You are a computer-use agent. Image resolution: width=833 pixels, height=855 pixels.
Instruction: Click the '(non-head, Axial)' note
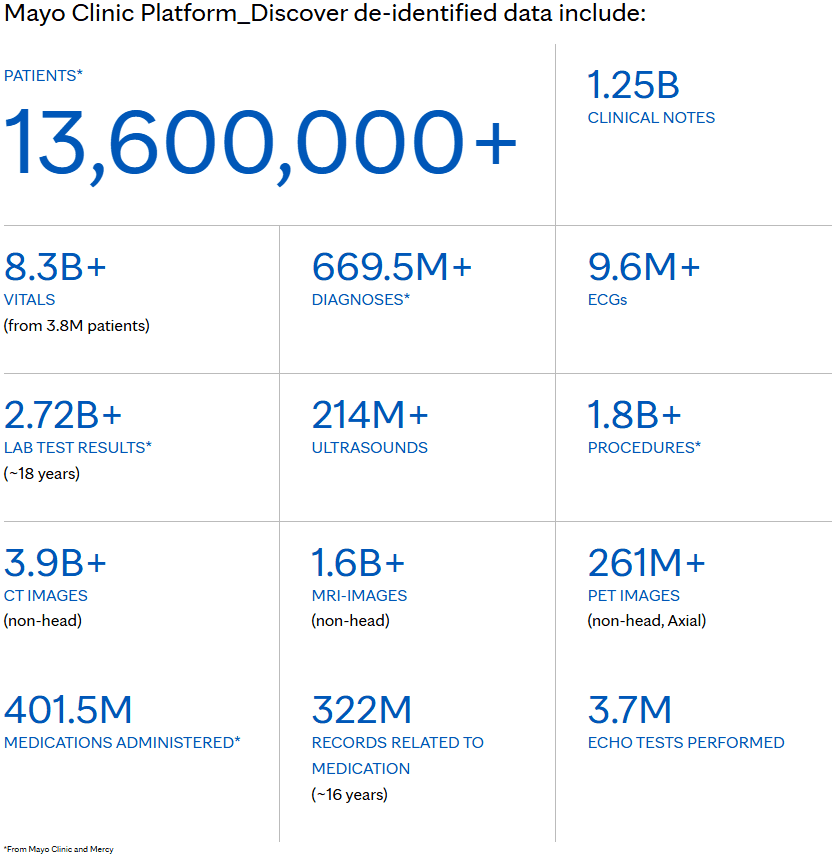(x=647, y=621)
